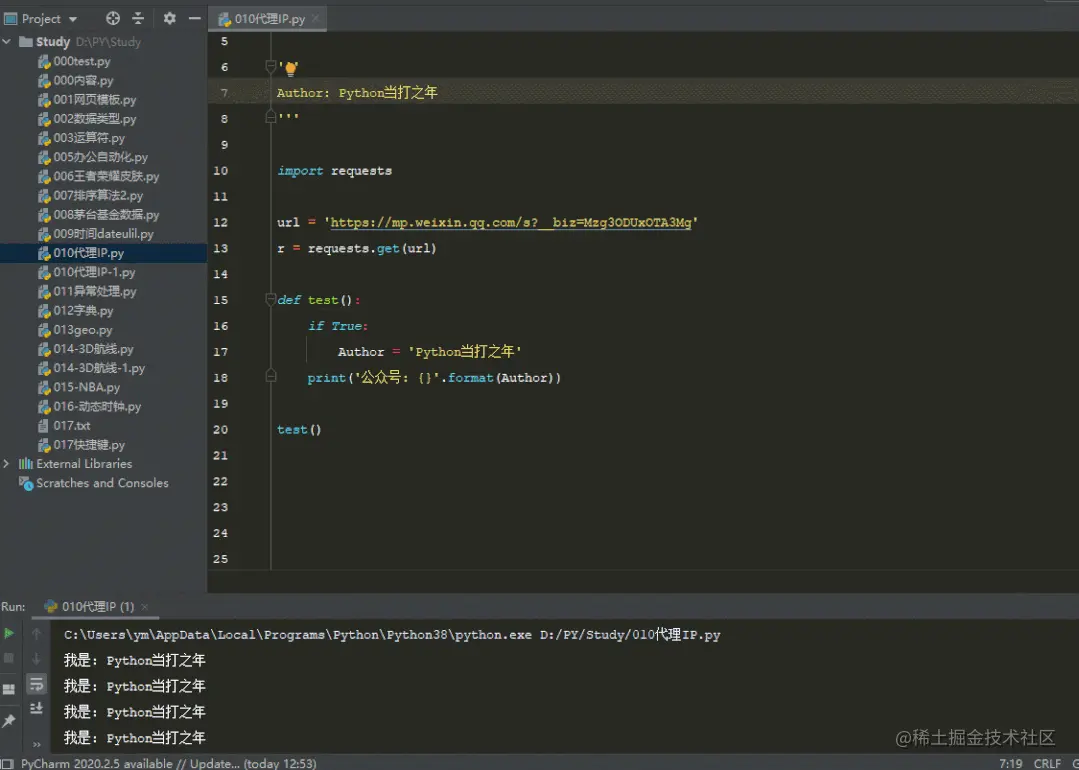This screenshot has width=1079, height=770.
Task: Click the python.exe command line output
Action: (392, 635)
